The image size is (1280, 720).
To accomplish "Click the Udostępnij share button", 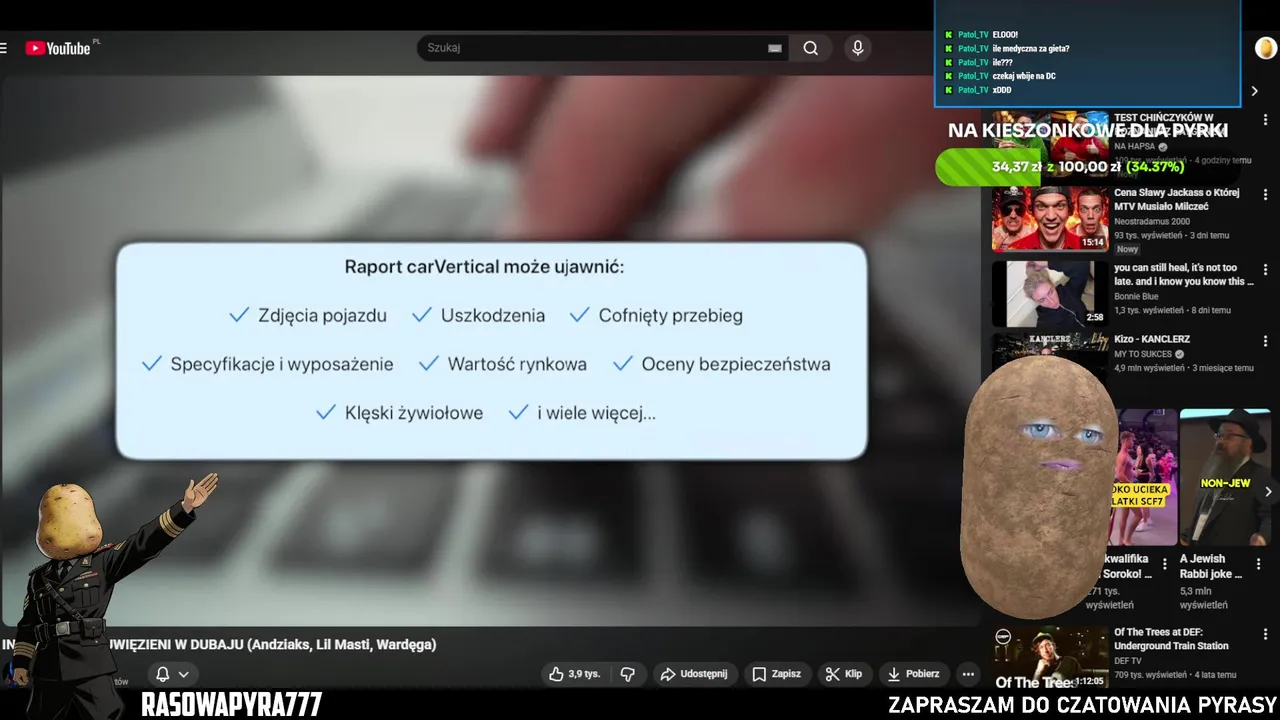I will click(693, 674).
